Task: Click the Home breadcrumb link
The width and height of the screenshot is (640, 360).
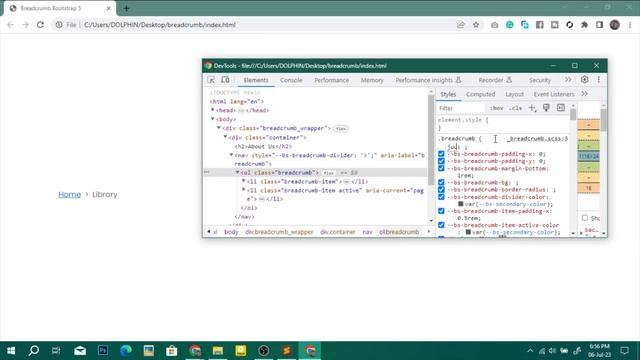Action: pos(69,194)
